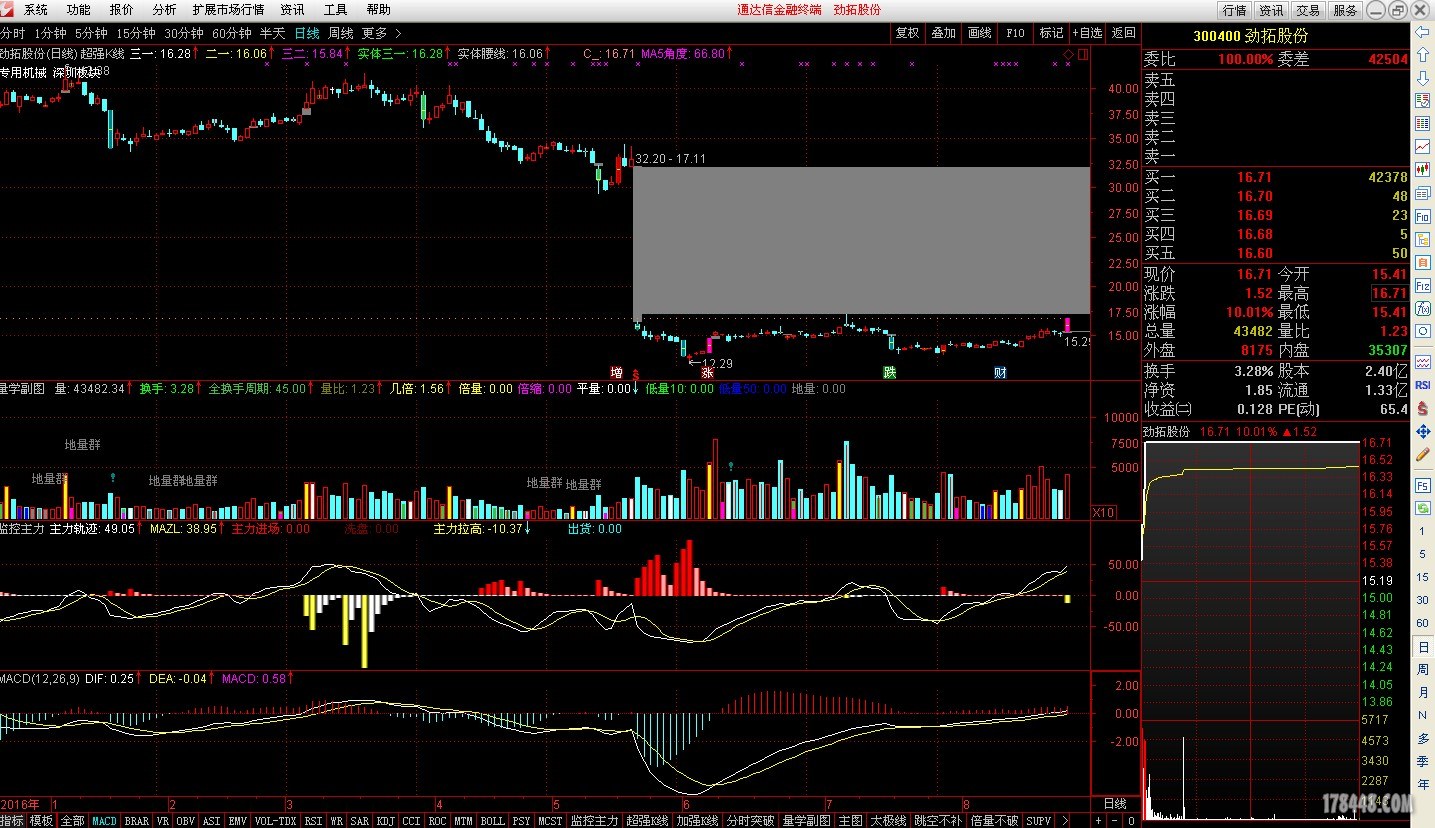The image size is (1435, 828).
Task: Click the down arrow icon in right sidebar
Action: [x=1422, y=78]
